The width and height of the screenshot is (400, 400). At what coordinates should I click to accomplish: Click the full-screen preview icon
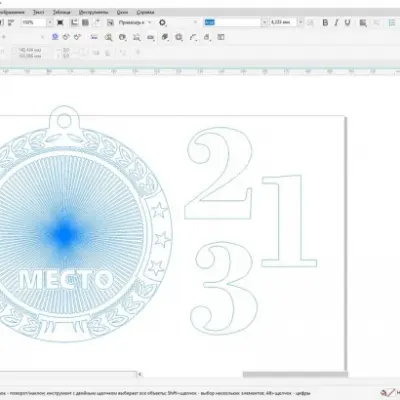click(x=60, y=22)
